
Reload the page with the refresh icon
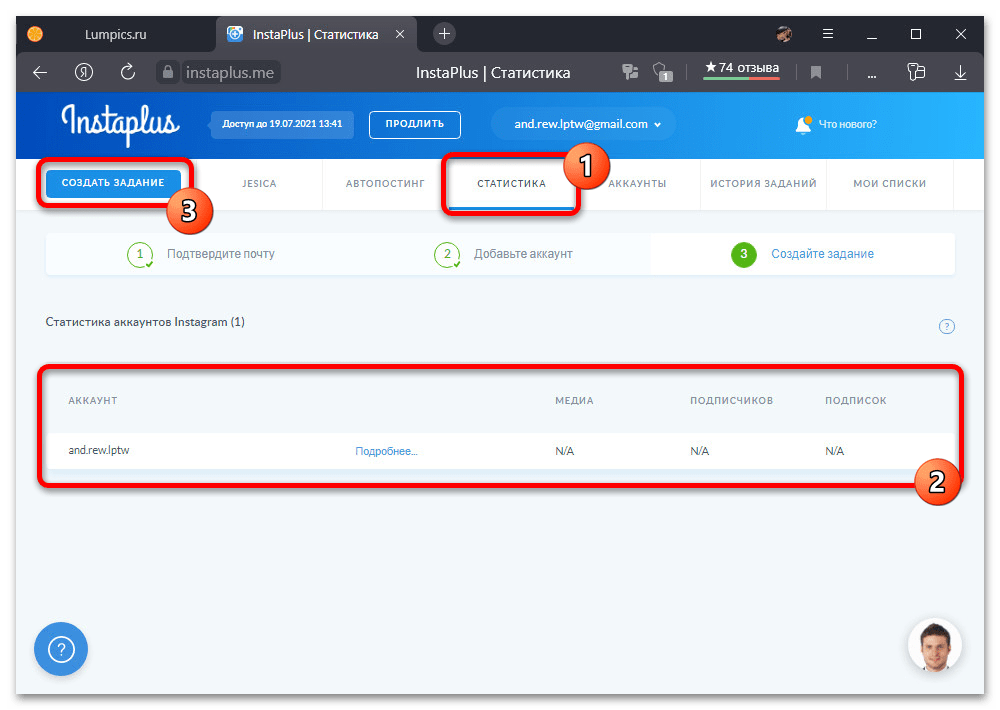(x=128, y=72)
